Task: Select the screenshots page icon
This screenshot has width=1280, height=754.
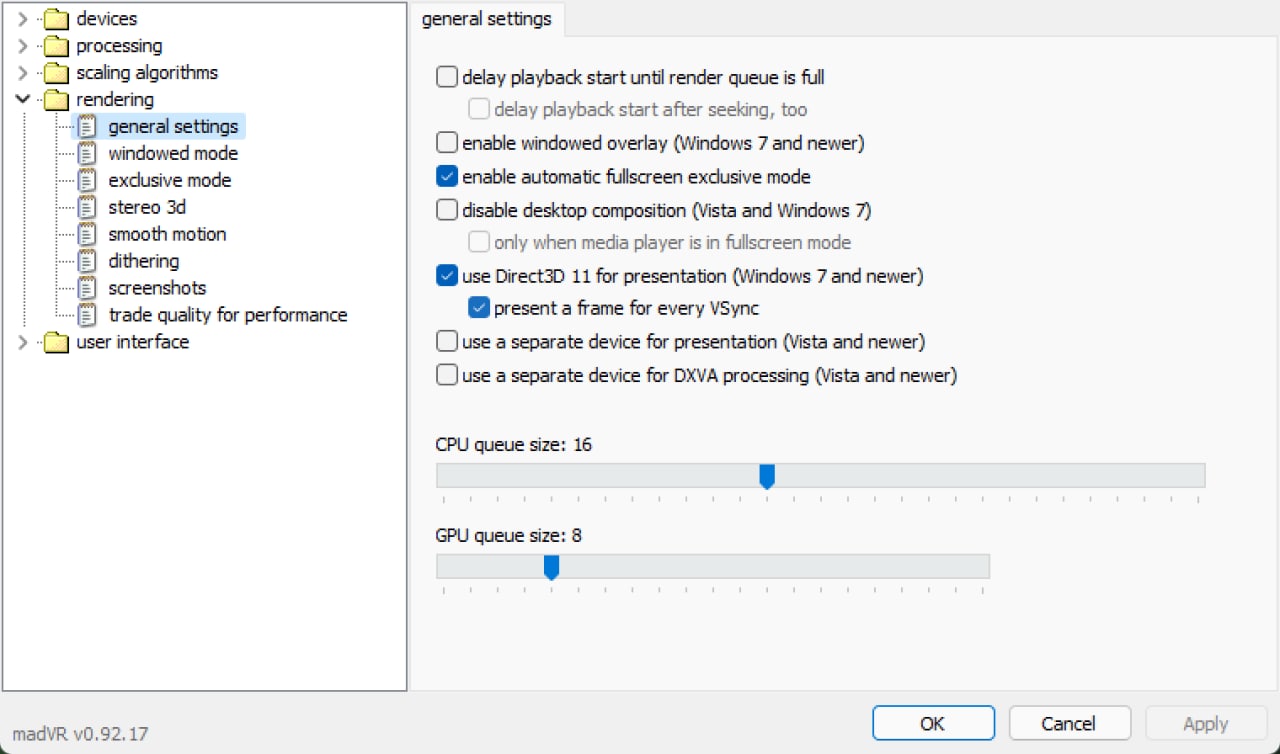Action: pos(87,288)
